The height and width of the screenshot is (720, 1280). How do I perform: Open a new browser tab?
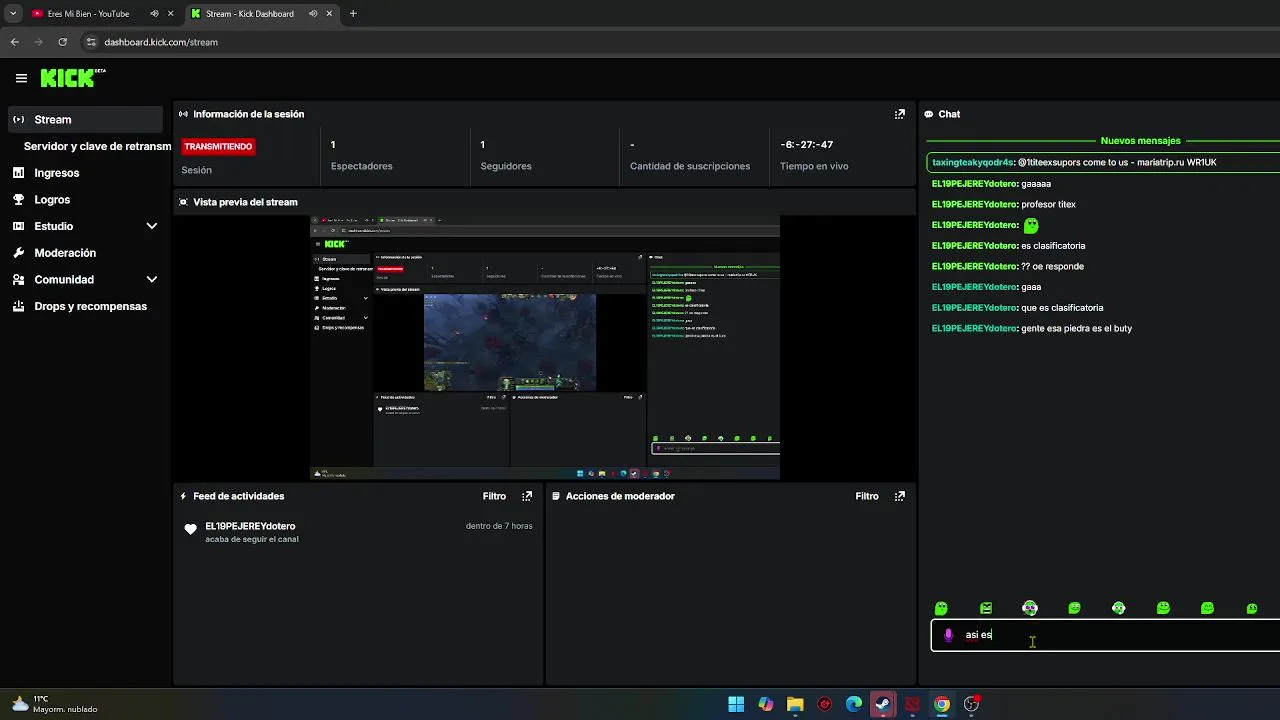(353, 14)
